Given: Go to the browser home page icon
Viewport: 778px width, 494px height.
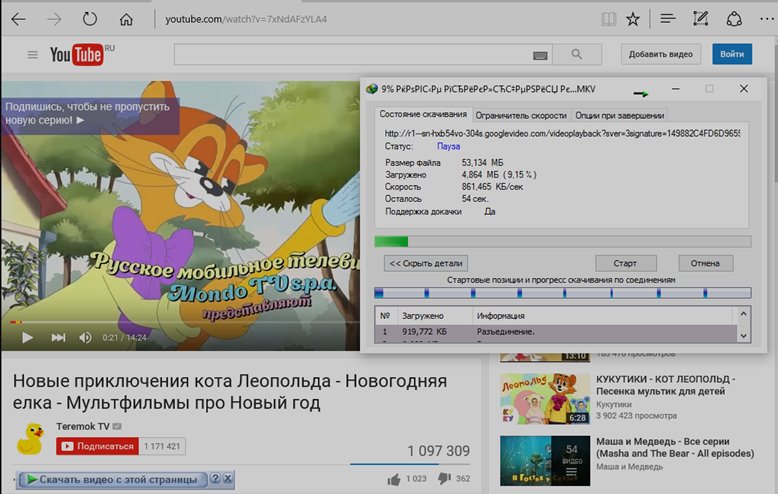Looking at the screenshot, I should [x=126, y=19].
